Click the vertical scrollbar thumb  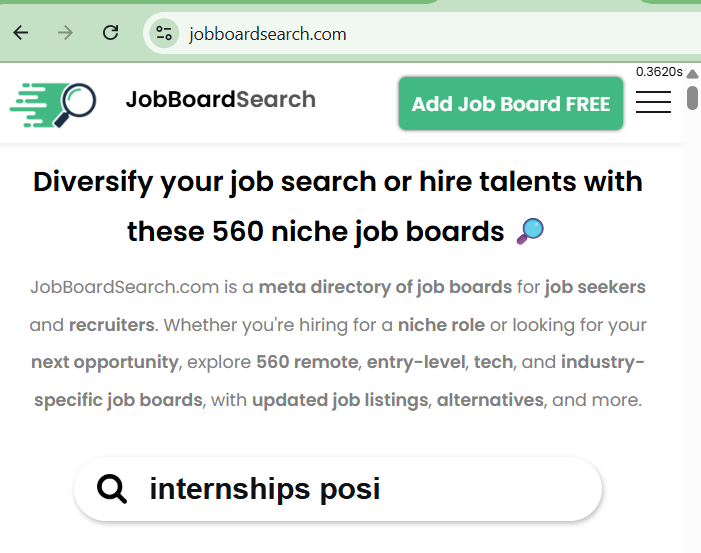692,98
